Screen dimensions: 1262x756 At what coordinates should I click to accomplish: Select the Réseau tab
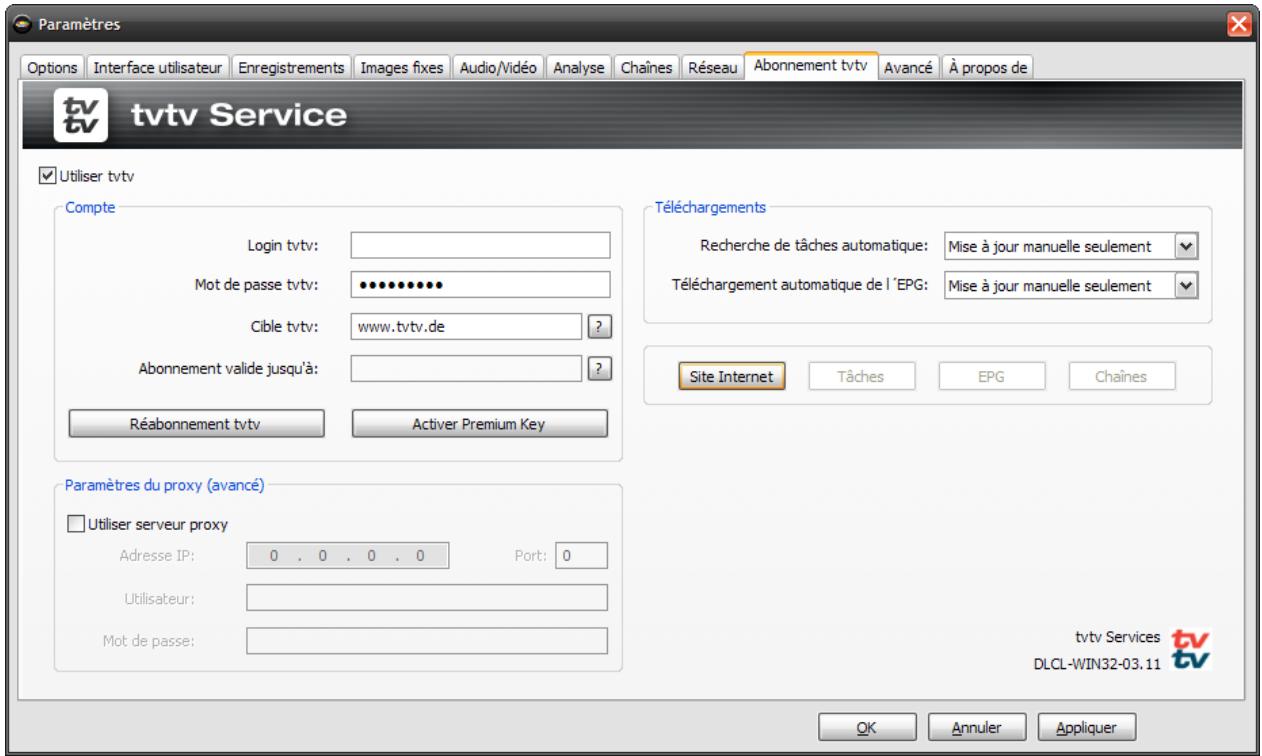tap(713, 67)
